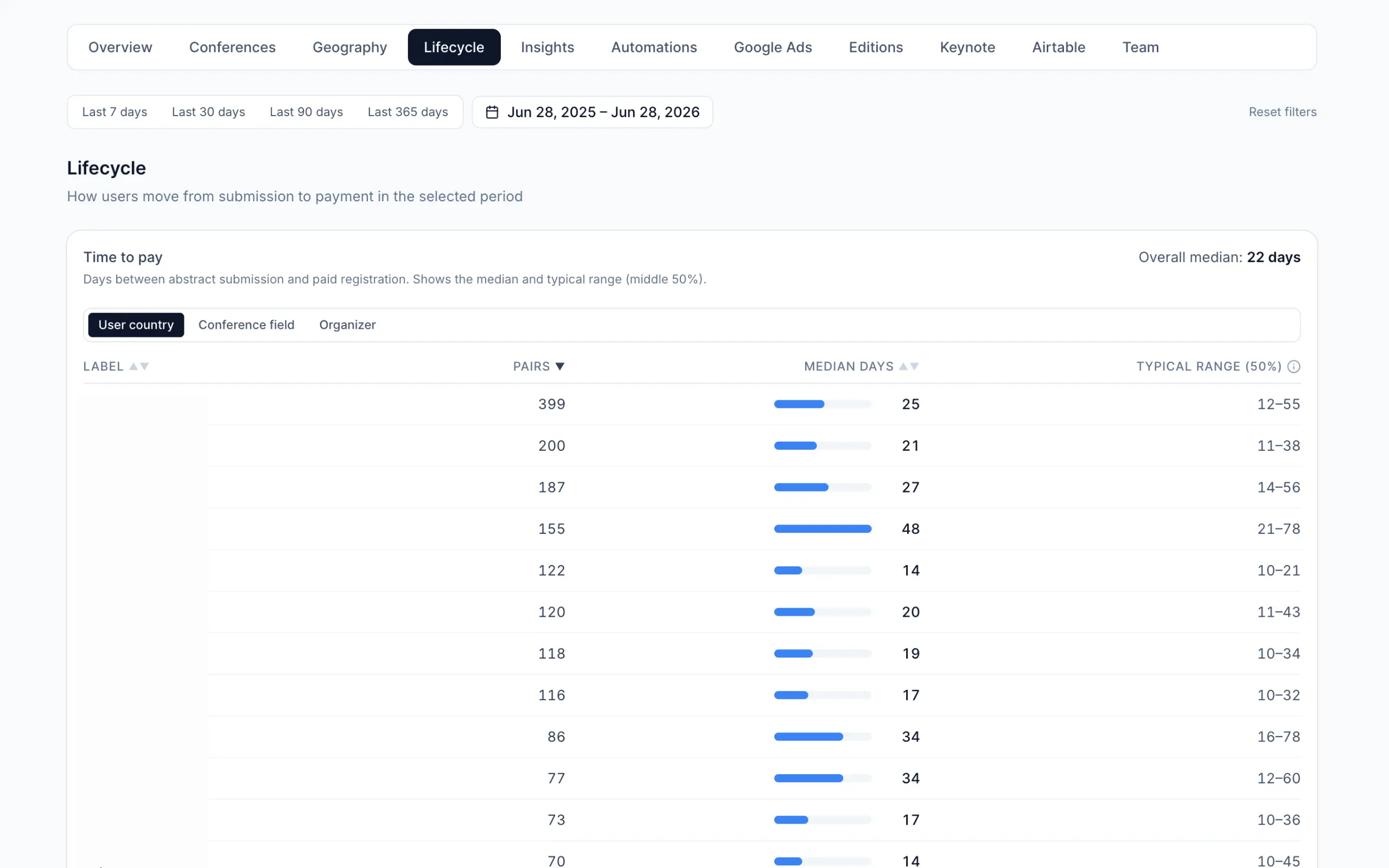Click the typical range 10–36
Screen dimensions: 1389x868
(x=1279, y=820)
